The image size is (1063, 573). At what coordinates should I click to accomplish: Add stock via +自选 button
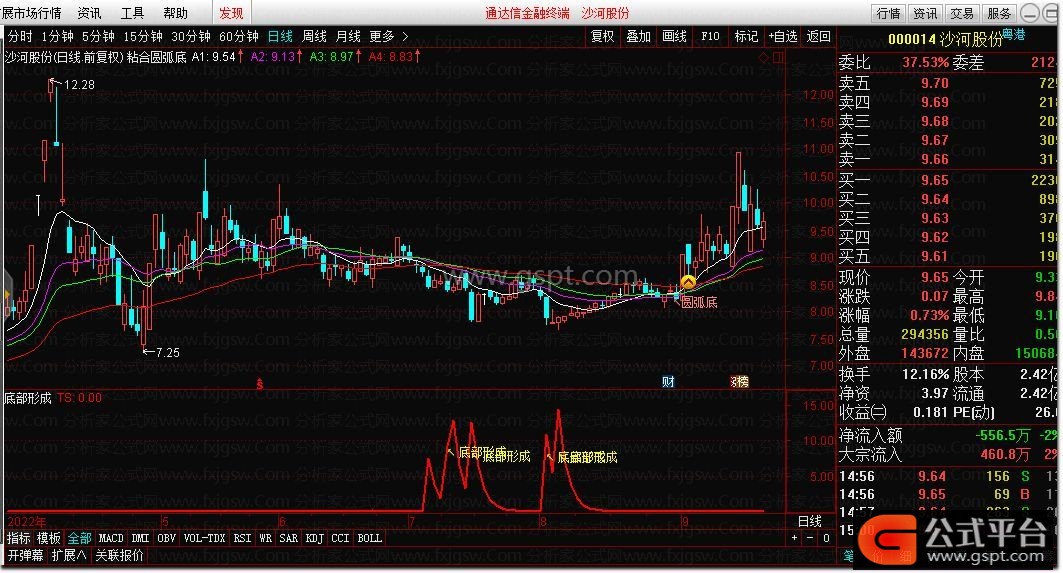point(783,36)
